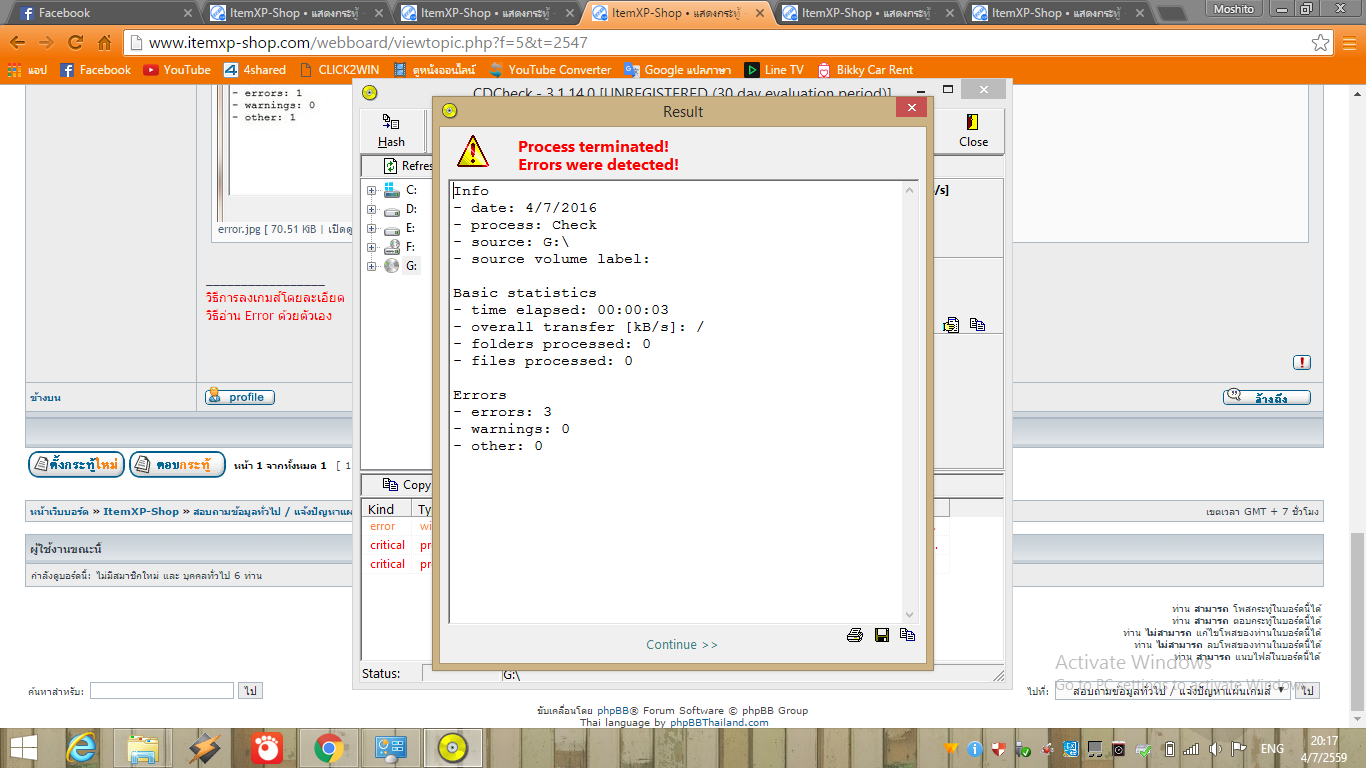
Task: Click the print icon in Result dialog
Action: [855, 635]
